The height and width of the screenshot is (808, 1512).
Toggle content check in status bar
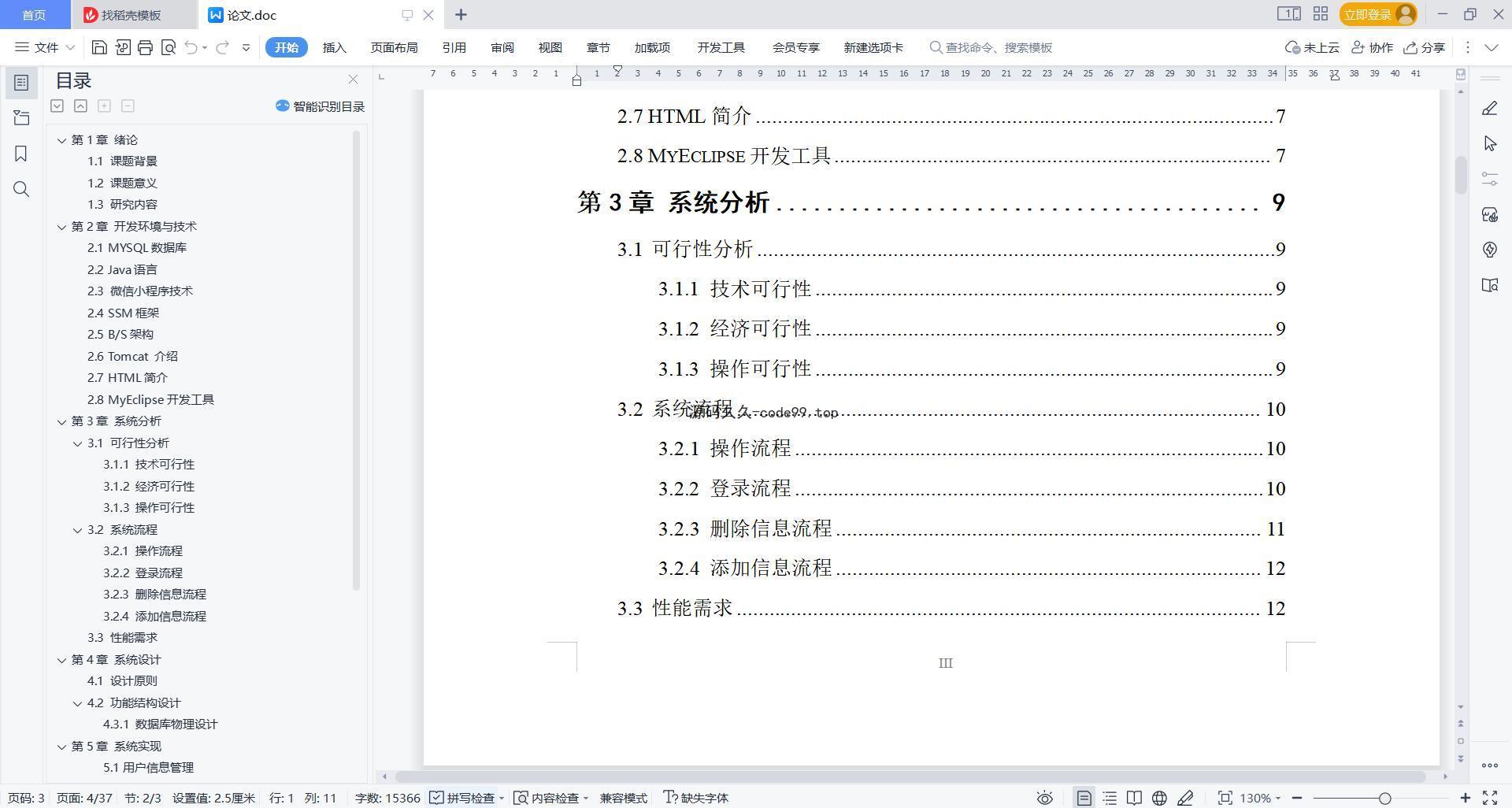click(550, 798)
